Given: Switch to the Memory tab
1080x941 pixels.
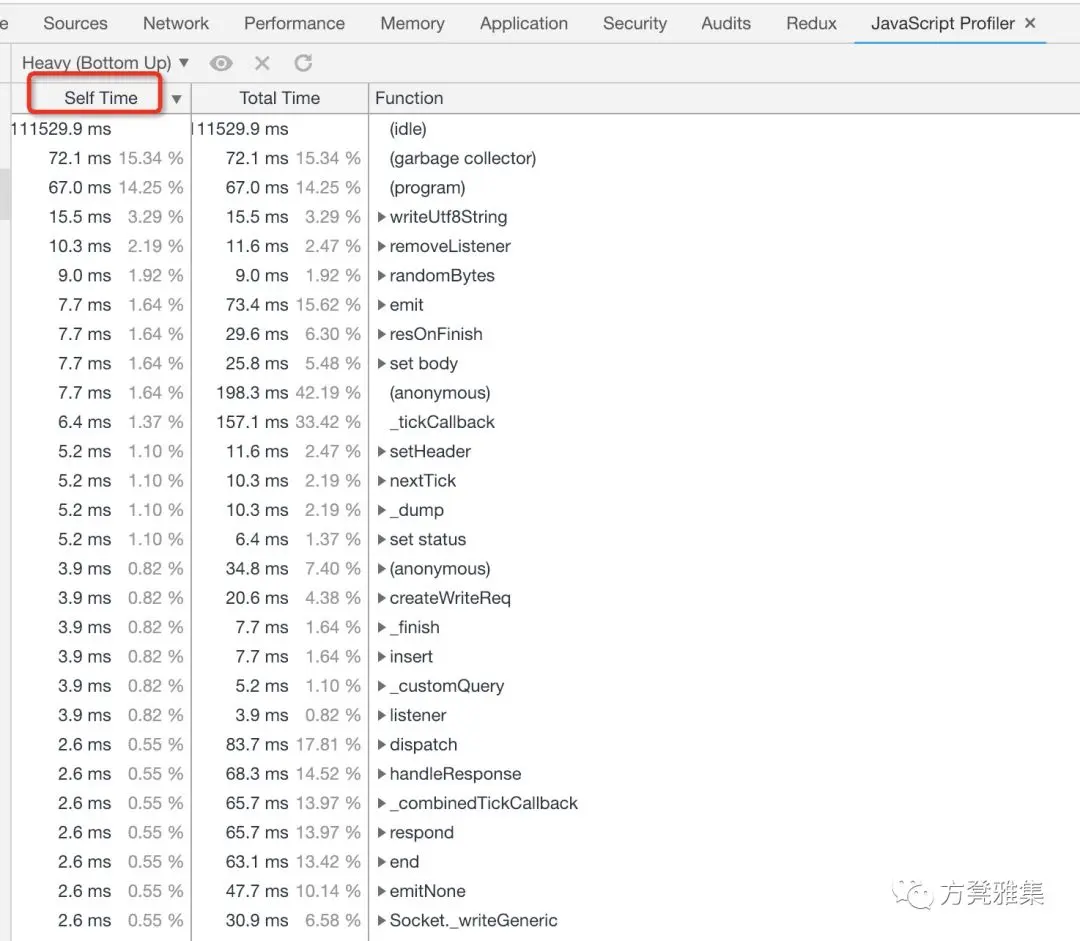Looking at the screenshot, I should pos(413,23).
